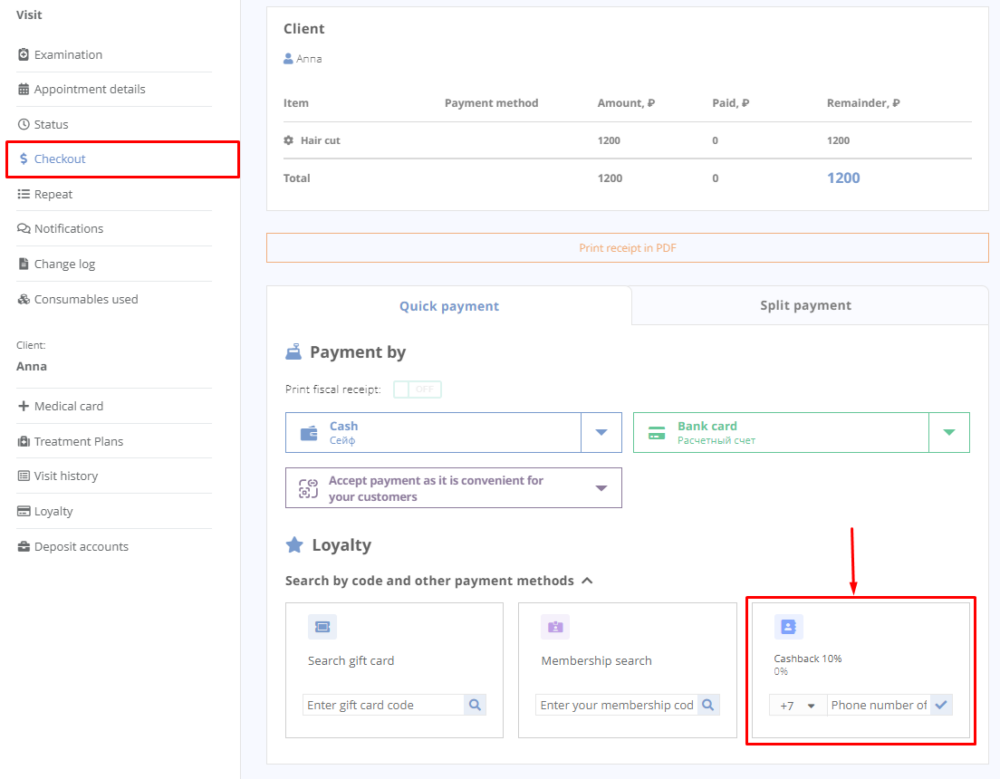Open the Bank card dropdown arrow

[x=949, y=433]
